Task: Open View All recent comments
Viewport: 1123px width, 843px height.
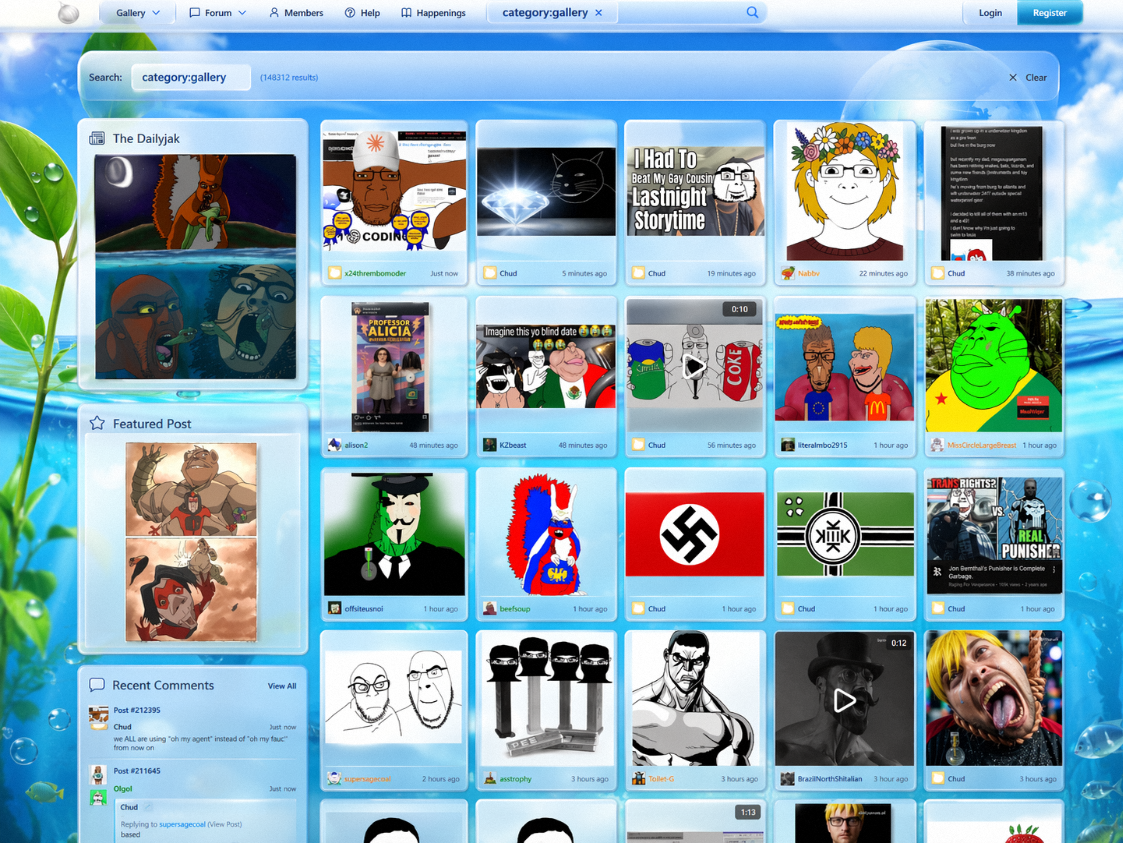Action: pyautogui.click(x=282, y=686)
